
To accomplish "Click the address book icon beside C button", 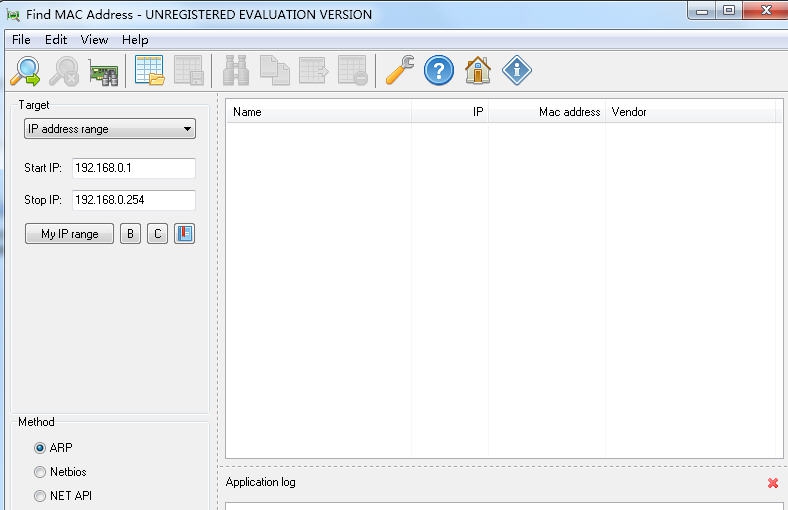I will (x=184, y=234).
